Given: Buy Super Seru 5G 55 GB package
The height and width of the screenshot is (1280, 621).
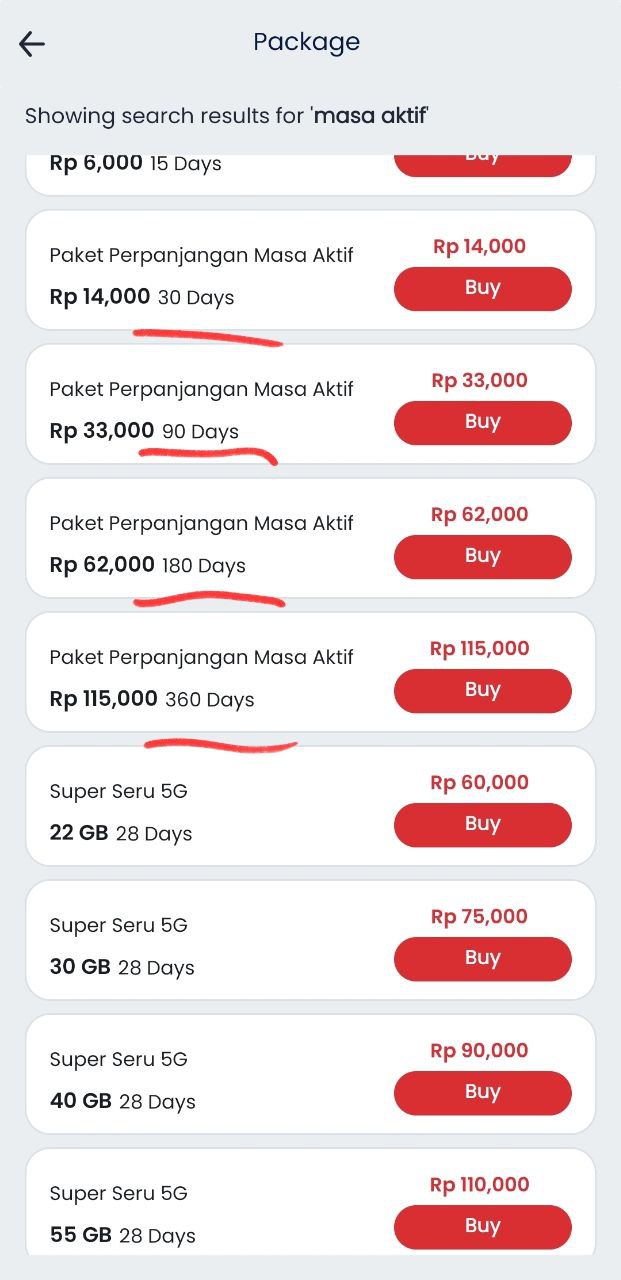Looking at the screenshot, I should click(x=482, y=1227).
